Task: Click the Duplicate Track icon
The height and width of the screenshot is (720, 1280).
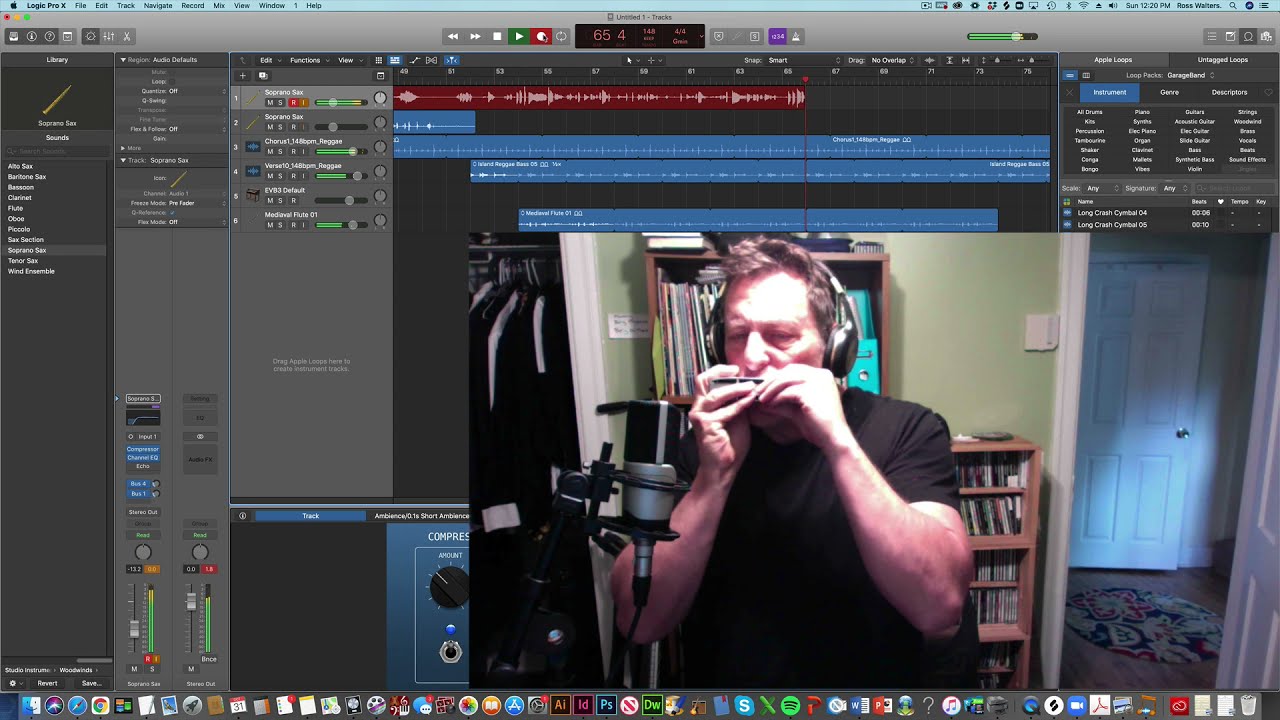Action: (x=263, y=75)
